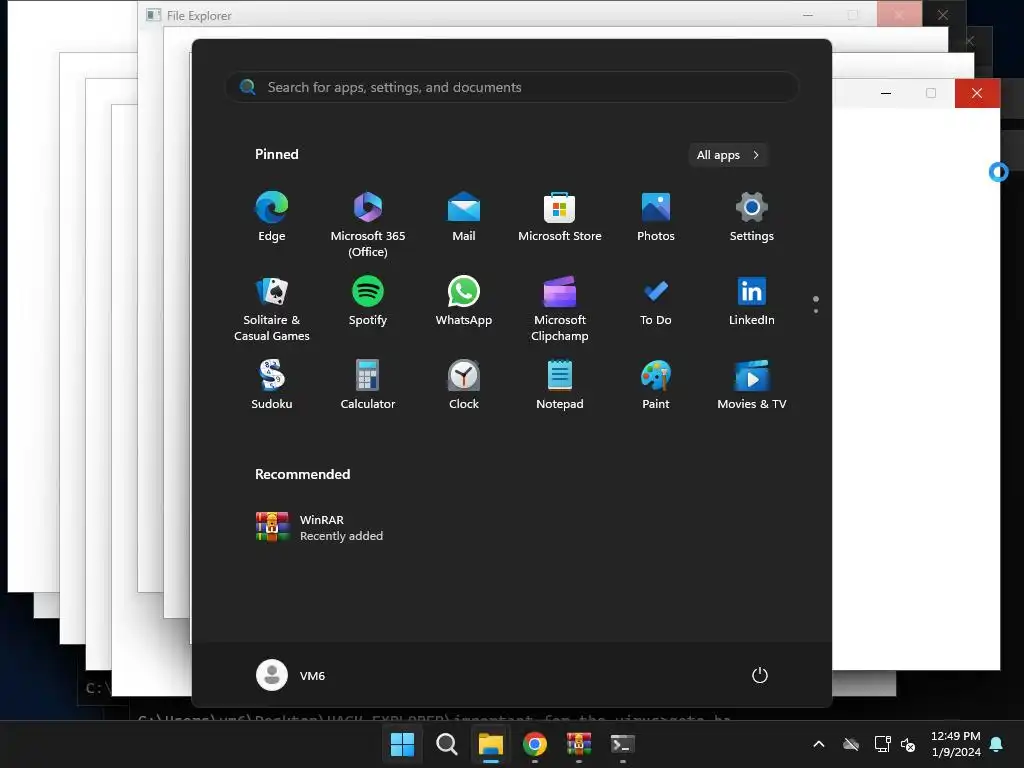Open Microsoft Clipchamp
Screen dimensions: 1024x768
point(560,309)
